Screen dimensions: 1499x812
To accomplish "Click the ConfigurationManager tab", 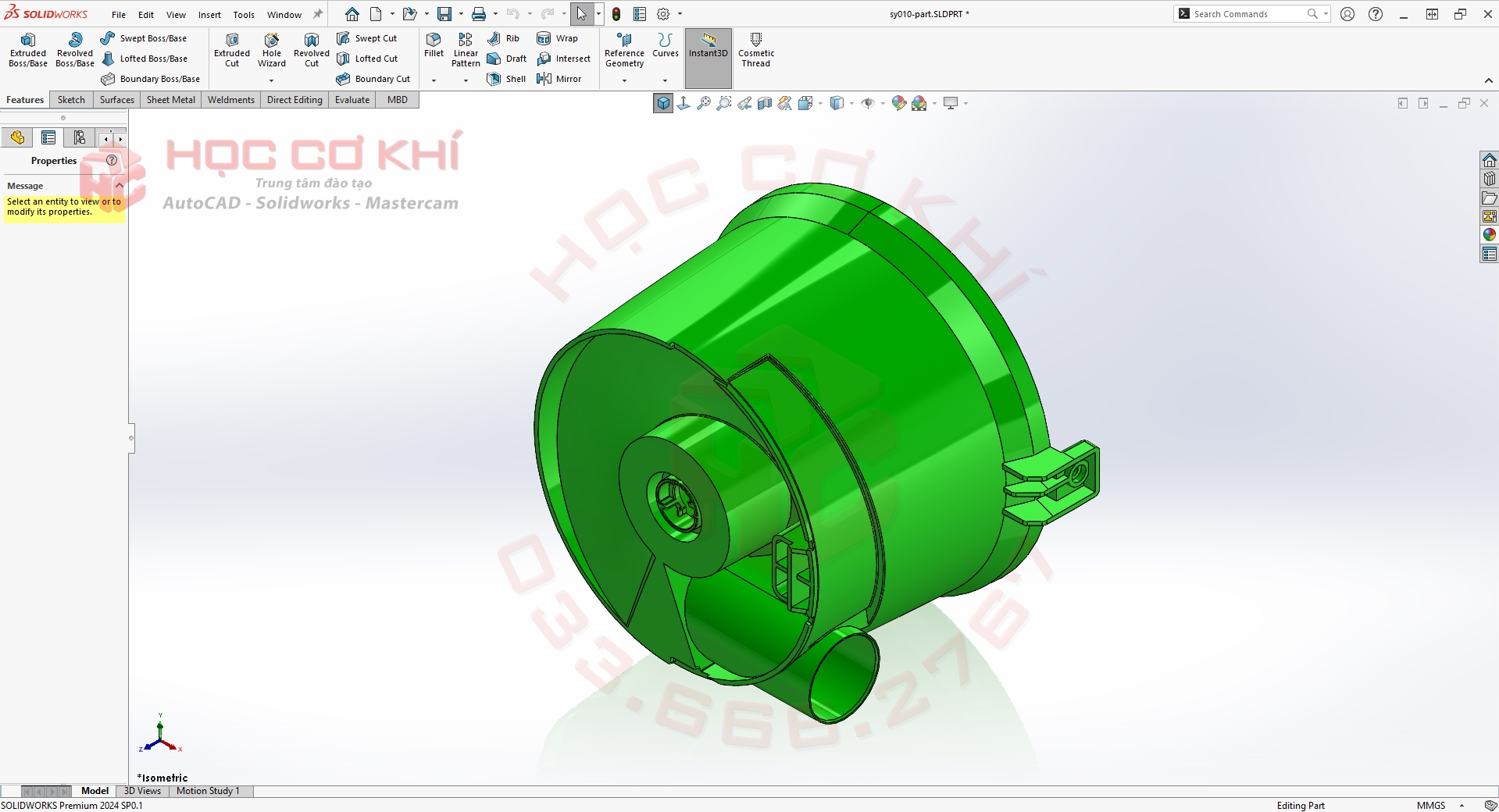I will click(80, 138).
